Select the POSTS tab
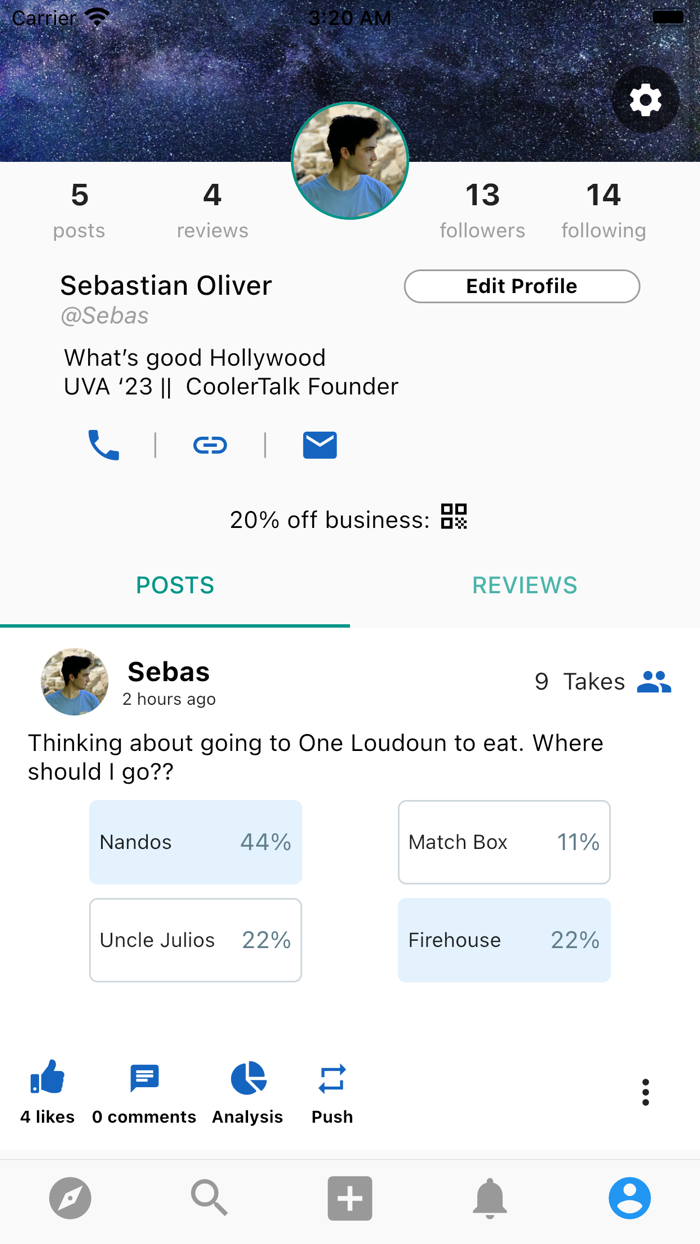Viewport: 700px width, 1244px height. tap(174, 585)
